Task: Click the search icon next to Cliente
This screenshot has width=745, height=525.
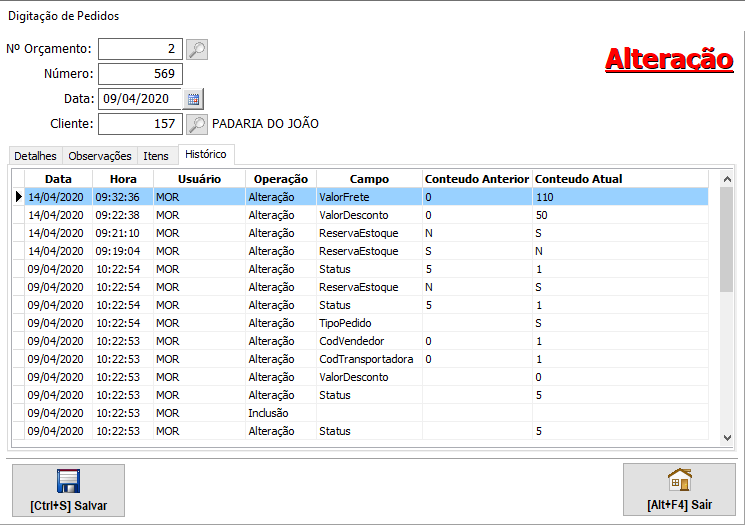Action: [x=197, y=124]
